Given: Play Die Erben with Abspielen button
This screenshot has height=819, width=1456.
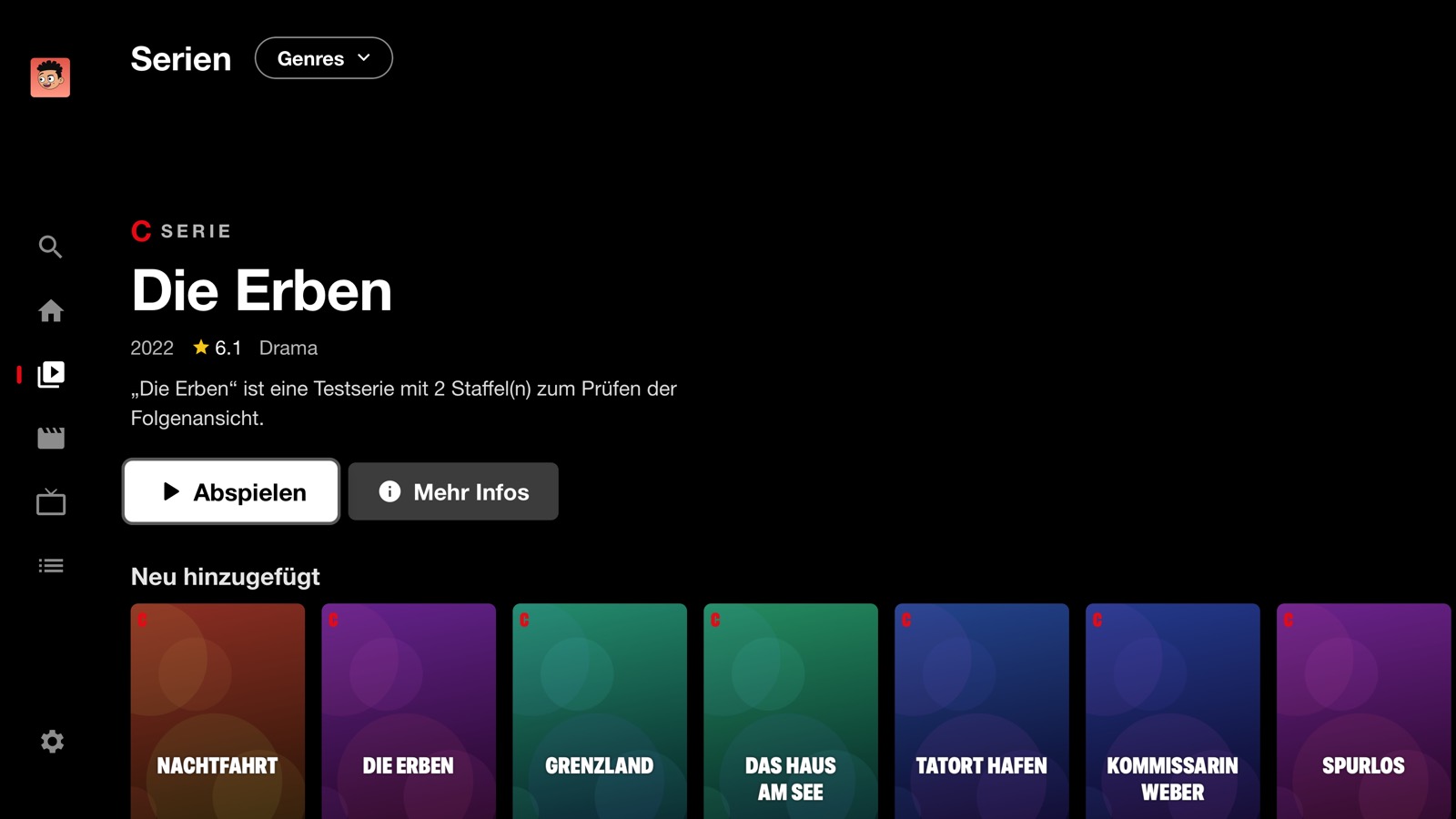Looking at the screenshot, I should pos(231,491).
